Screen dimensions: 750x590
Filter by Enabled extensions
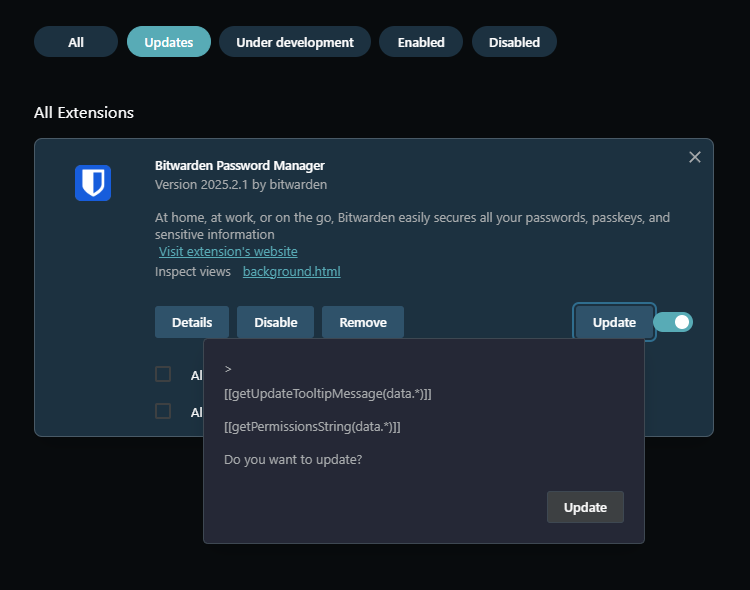tap(421, 42)
